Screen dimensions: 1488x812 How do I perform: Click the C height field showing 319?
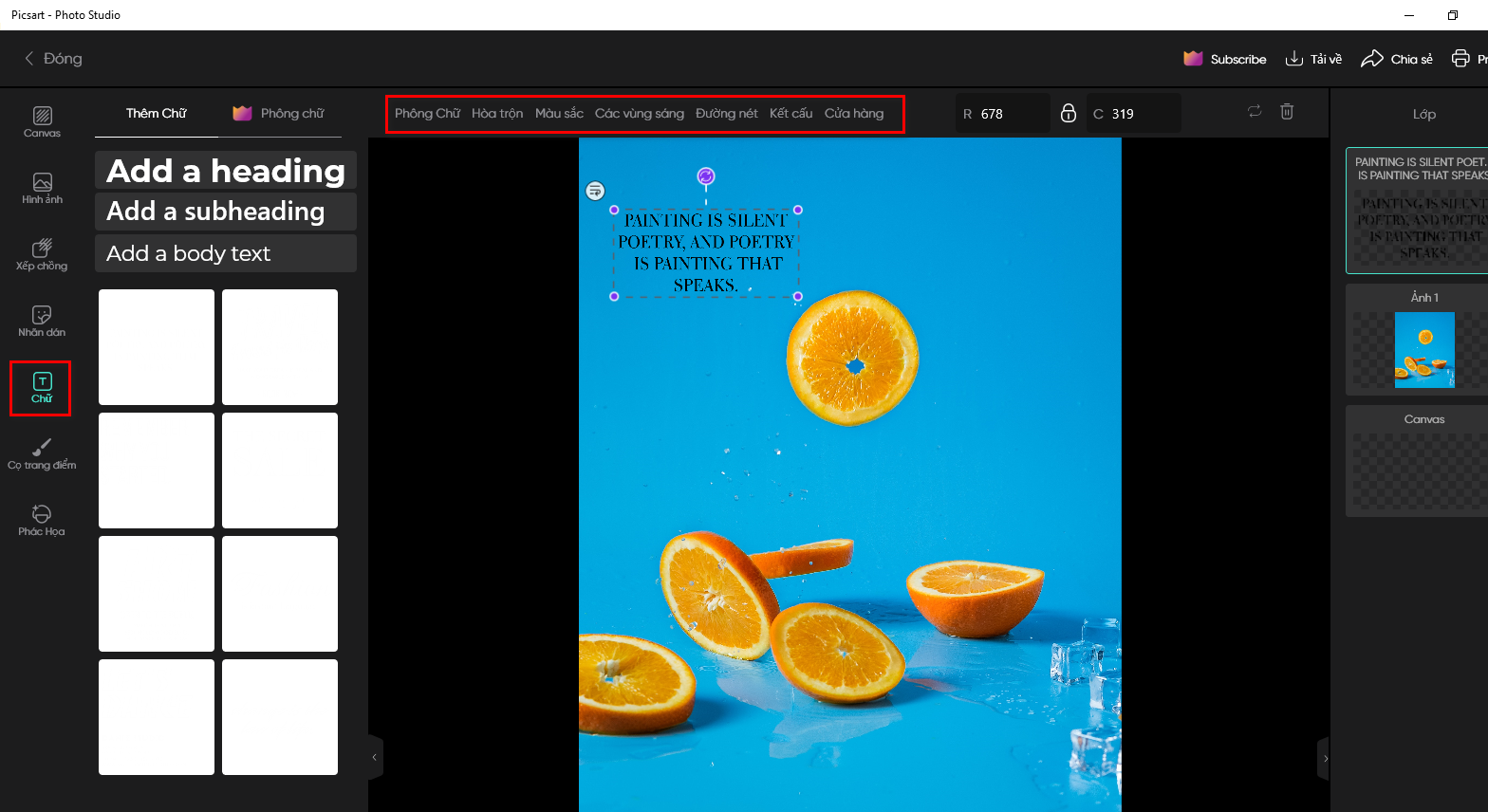[x=1134, y=114]
